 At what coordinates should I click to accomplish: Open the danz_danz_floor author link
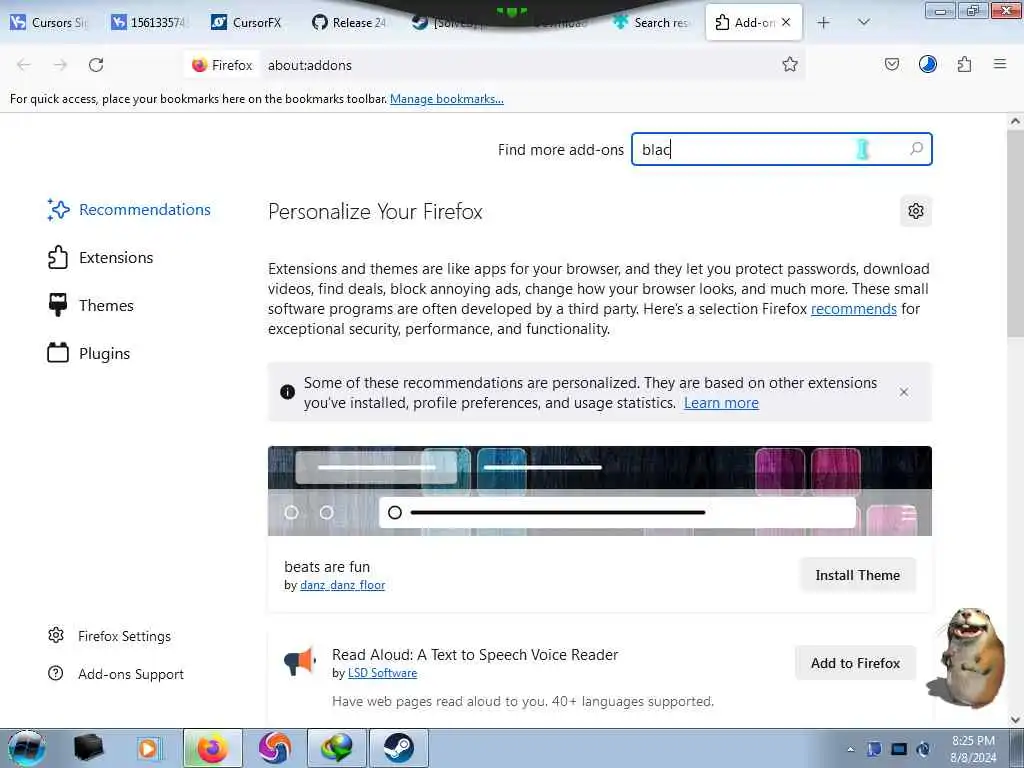point(342,585)
